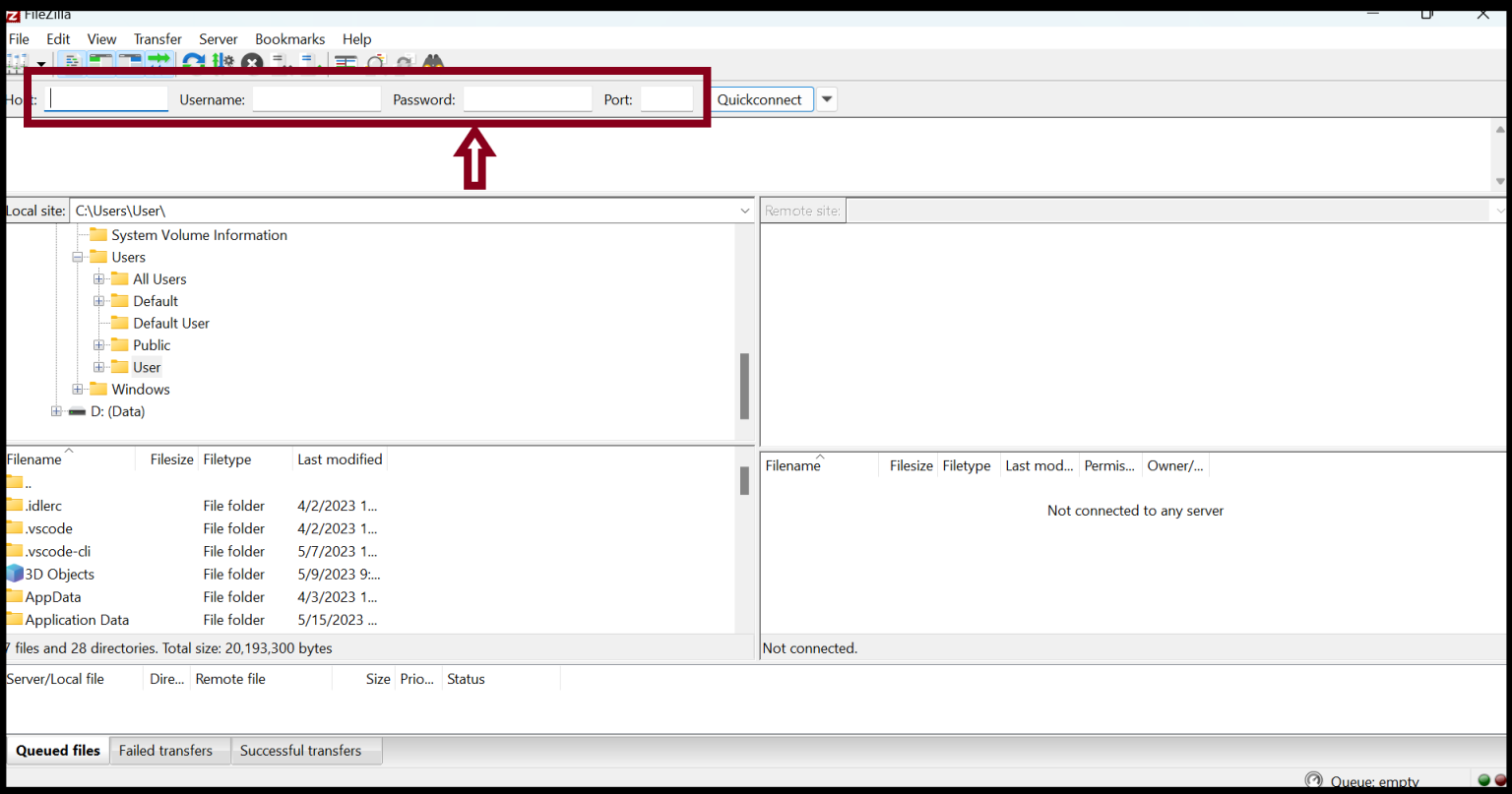The height and width of the screenshot is (794, 1512).
Task: Expand the Default folder node
Action: 98,301
